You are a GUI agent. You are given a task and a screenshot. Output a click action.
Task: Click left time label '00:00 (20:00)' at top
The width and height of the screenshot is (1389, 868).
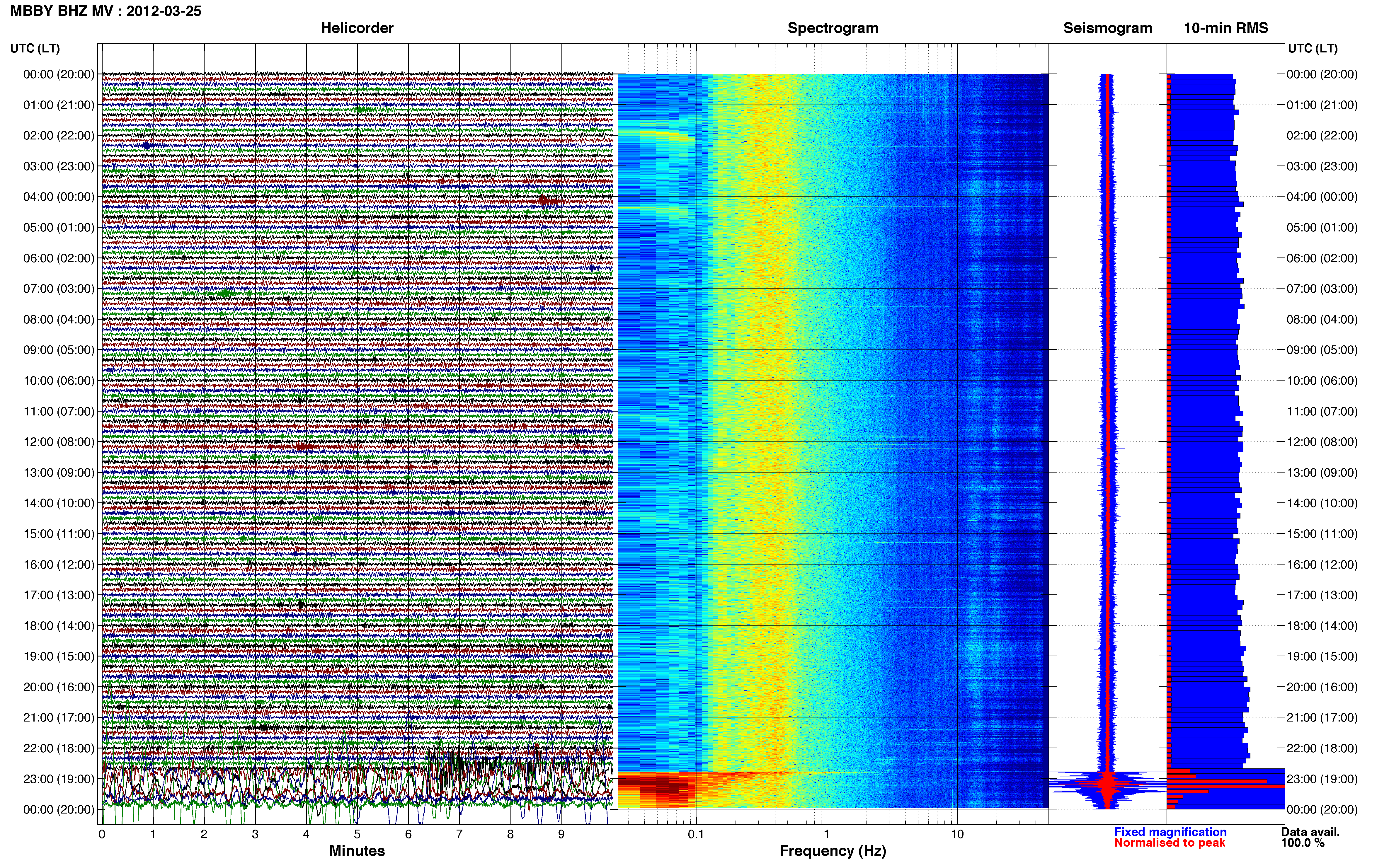[59, 74]
